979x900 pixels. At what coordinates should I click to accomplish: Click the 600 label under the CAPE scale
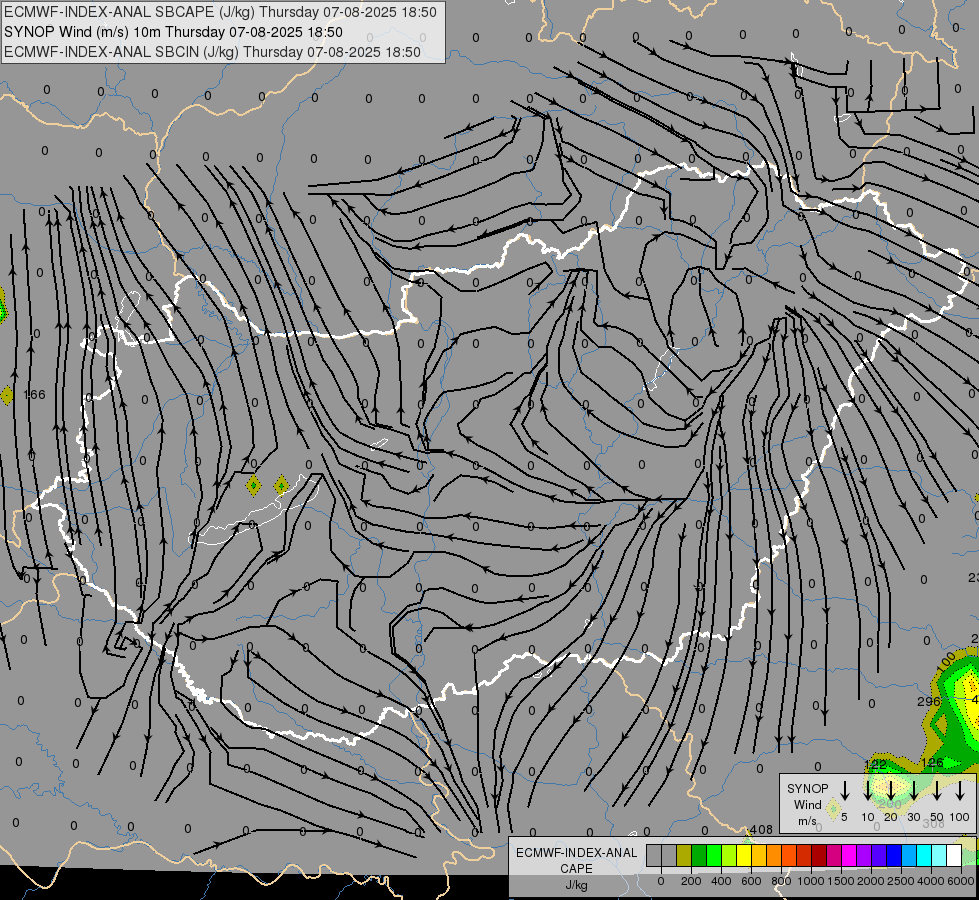751,881
